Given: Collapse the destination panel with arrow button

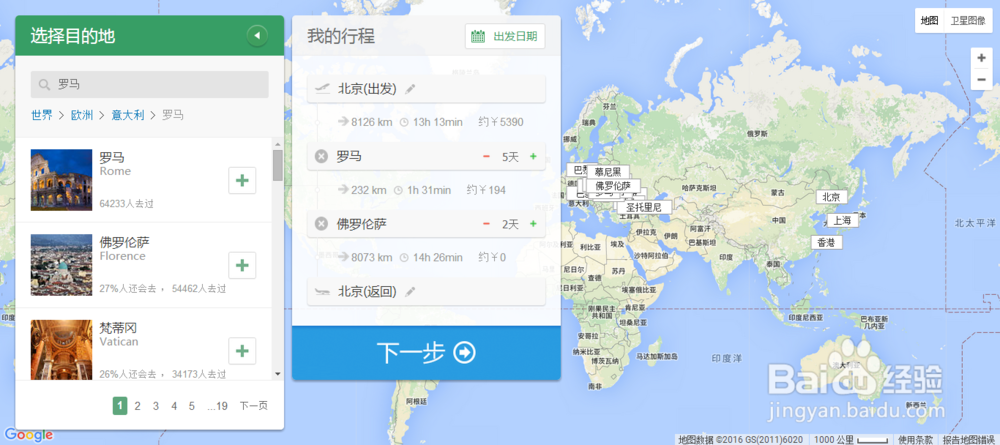Looking at the screenshot, I should point(257,36).
